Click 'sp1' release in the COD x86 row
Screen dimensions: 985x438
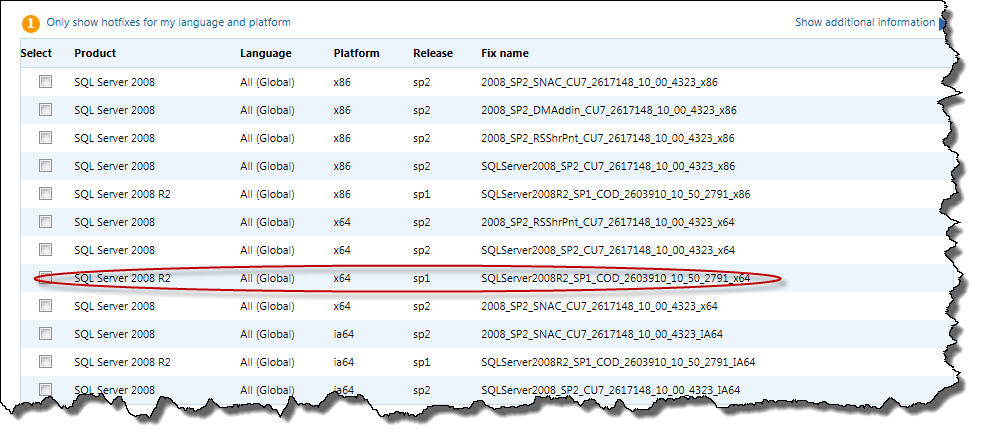point(422,194)
